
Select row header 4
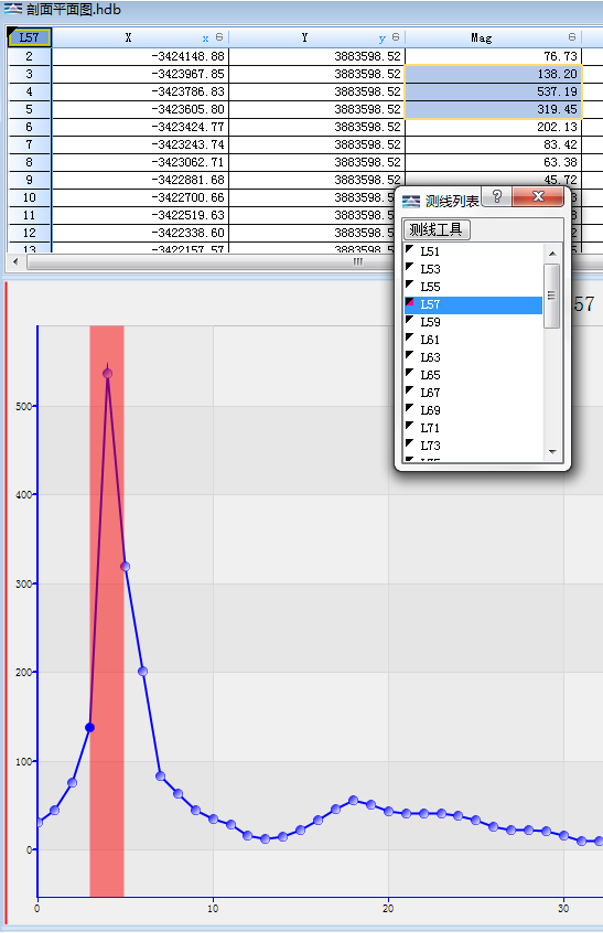pos(29,92)
